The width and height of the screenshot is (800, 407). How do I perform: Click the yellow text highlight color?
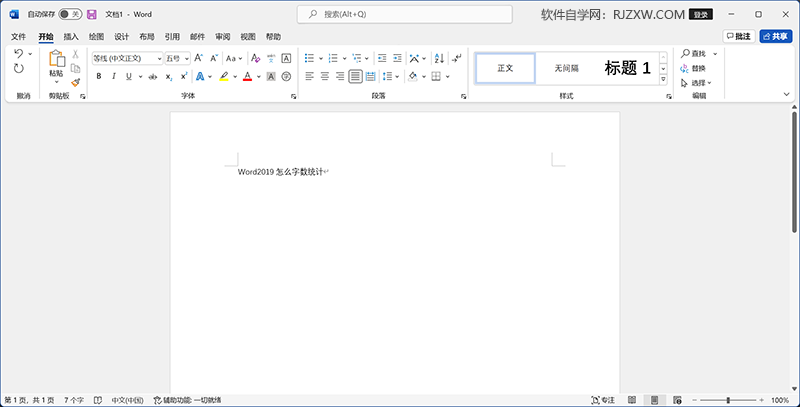223,77
